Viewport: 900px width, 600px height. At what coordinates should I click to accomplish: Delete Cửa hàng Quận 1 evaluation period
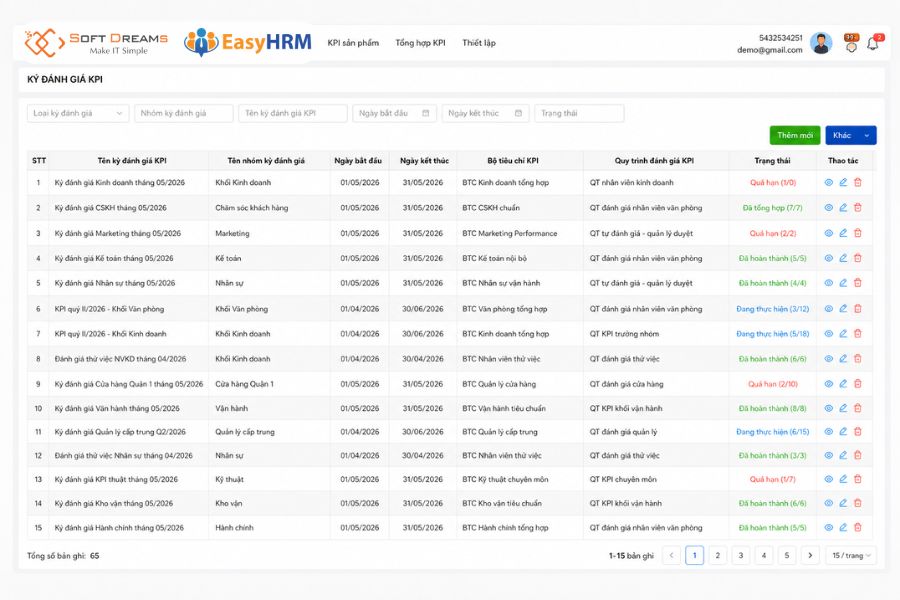pyautogui.click(x=858, y=384)
